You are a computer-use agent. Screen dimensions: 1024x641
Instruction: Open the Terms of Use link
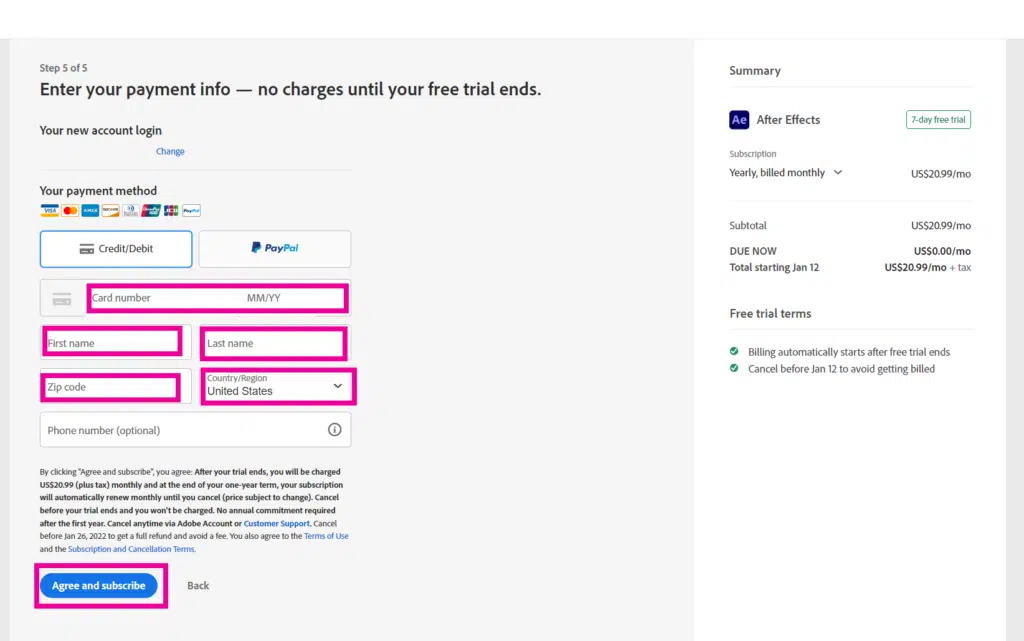326,537
